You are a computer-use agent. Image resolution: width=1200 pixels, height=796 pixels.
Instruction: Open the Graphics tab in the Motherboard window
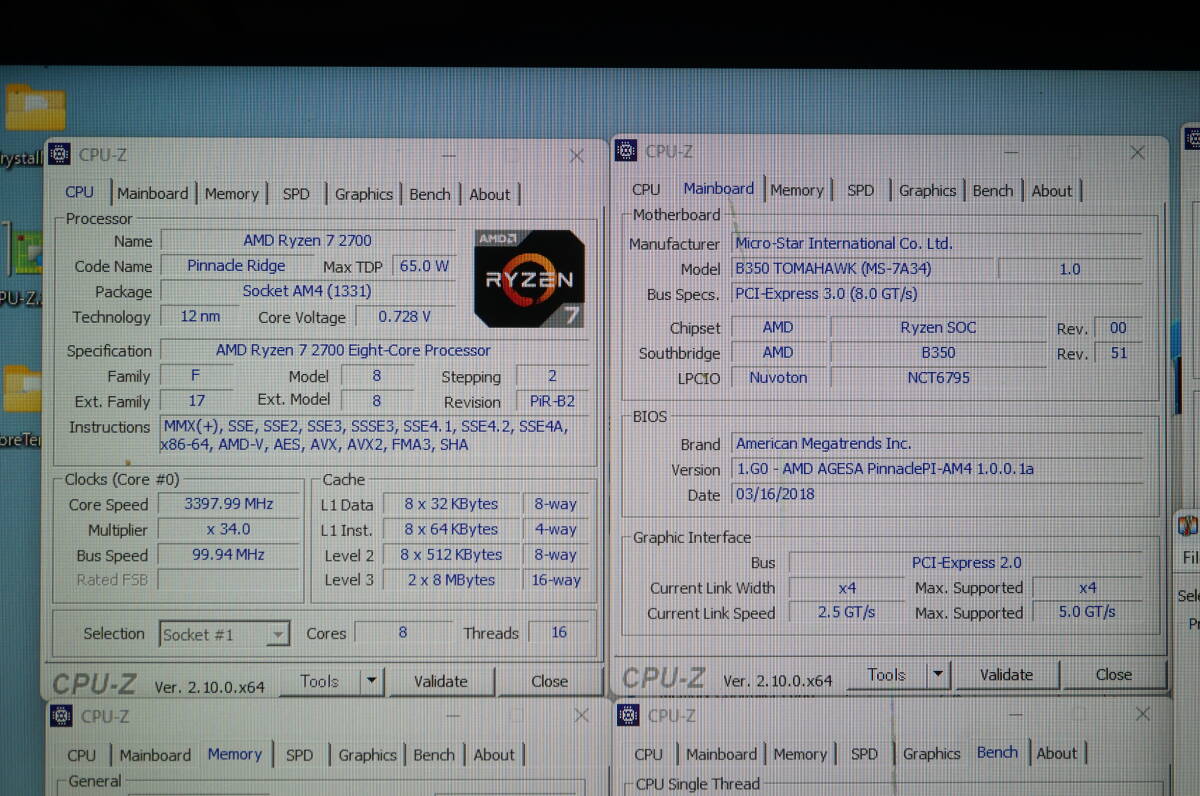928,190
